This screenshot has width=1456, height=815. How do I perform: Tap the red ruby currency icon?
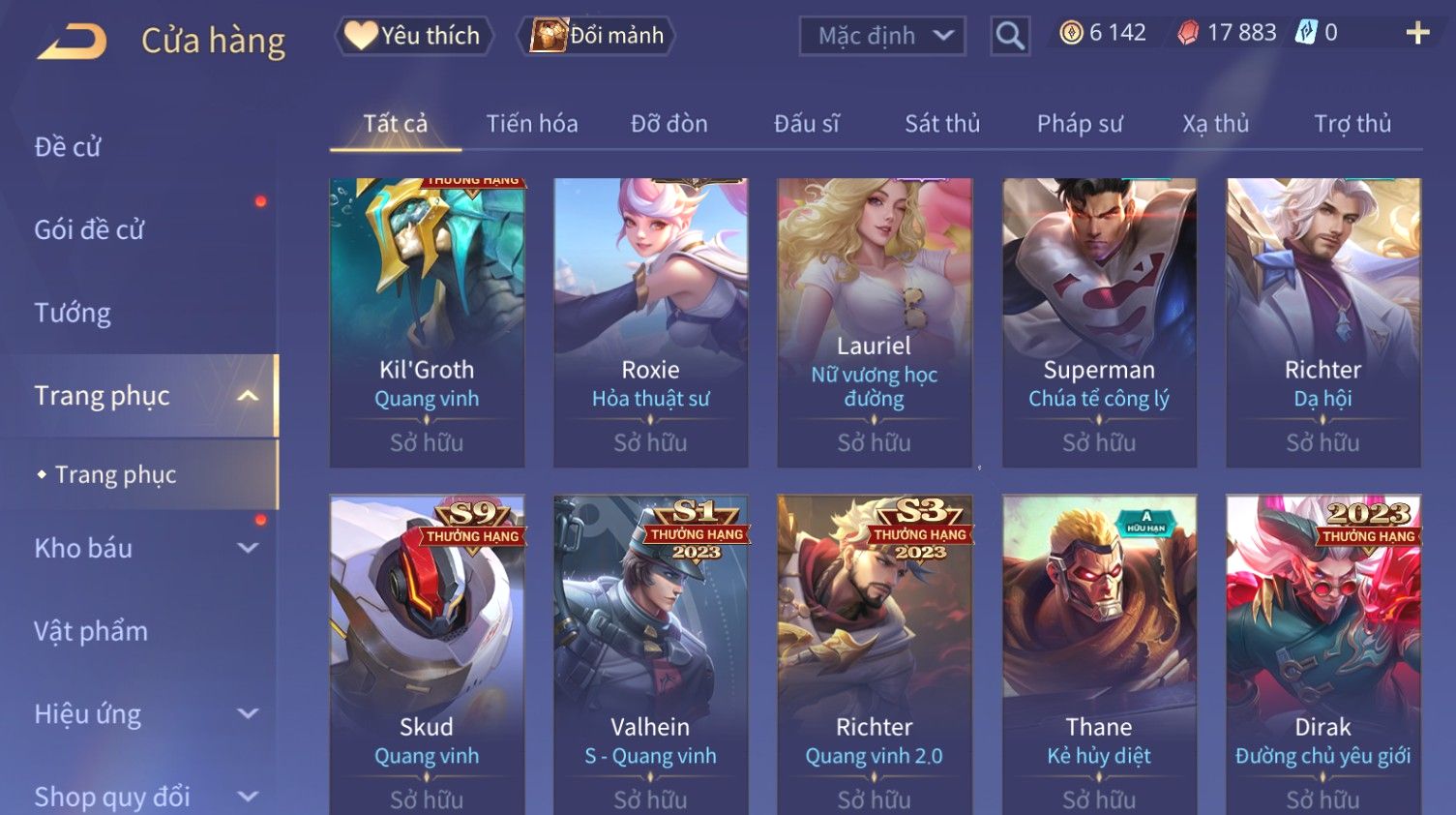coord(1188,33)
